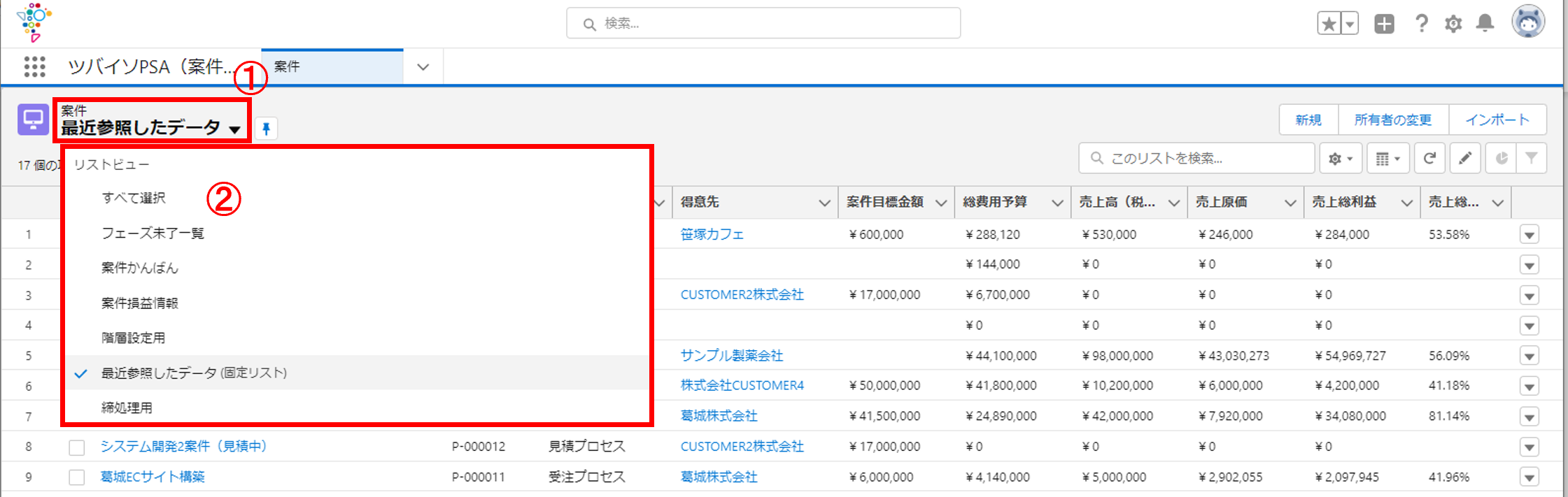Open the 最近参照したデータ list view picker

151,128
